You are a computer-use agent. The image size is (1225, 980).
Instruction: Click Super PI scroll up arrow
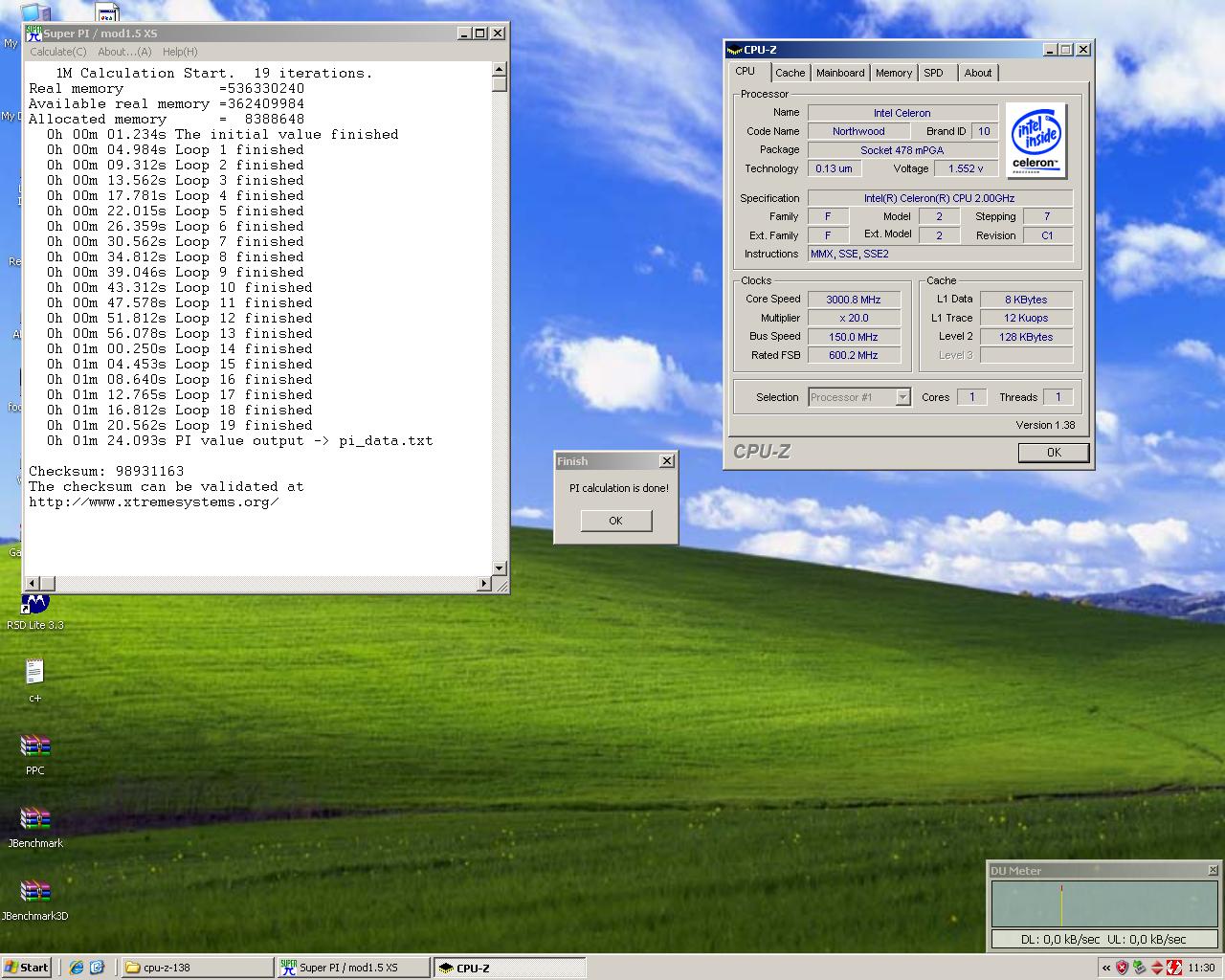[x=499, y=69]
